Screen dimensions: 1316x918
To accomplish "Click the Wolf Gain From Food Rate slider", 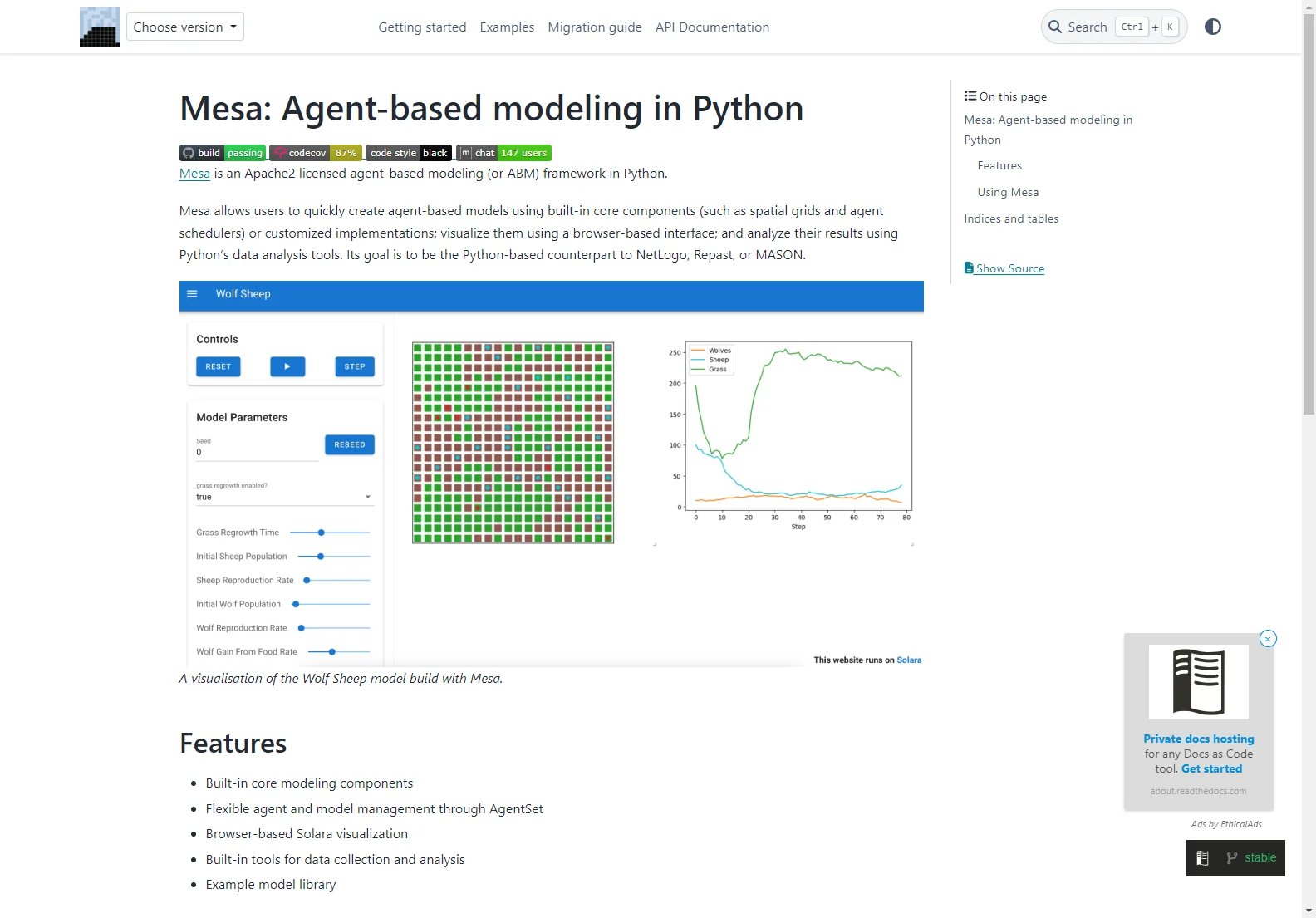I will tap(338, 652).
